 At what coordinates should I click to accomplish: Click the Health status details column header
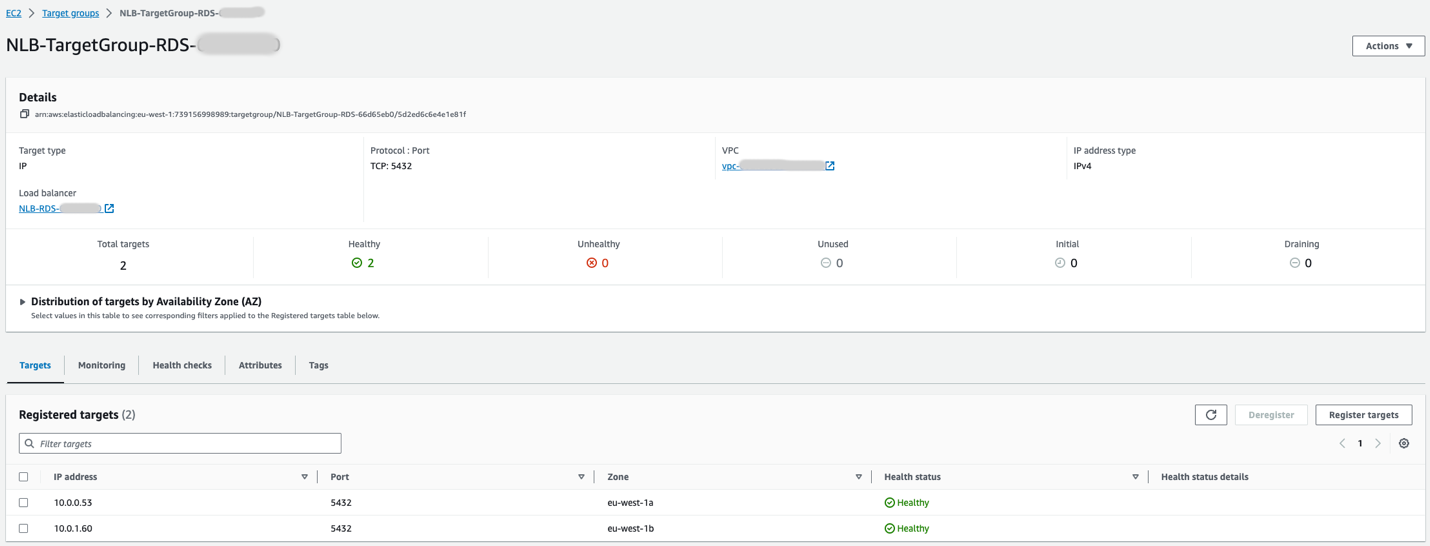click(1204, 477)
